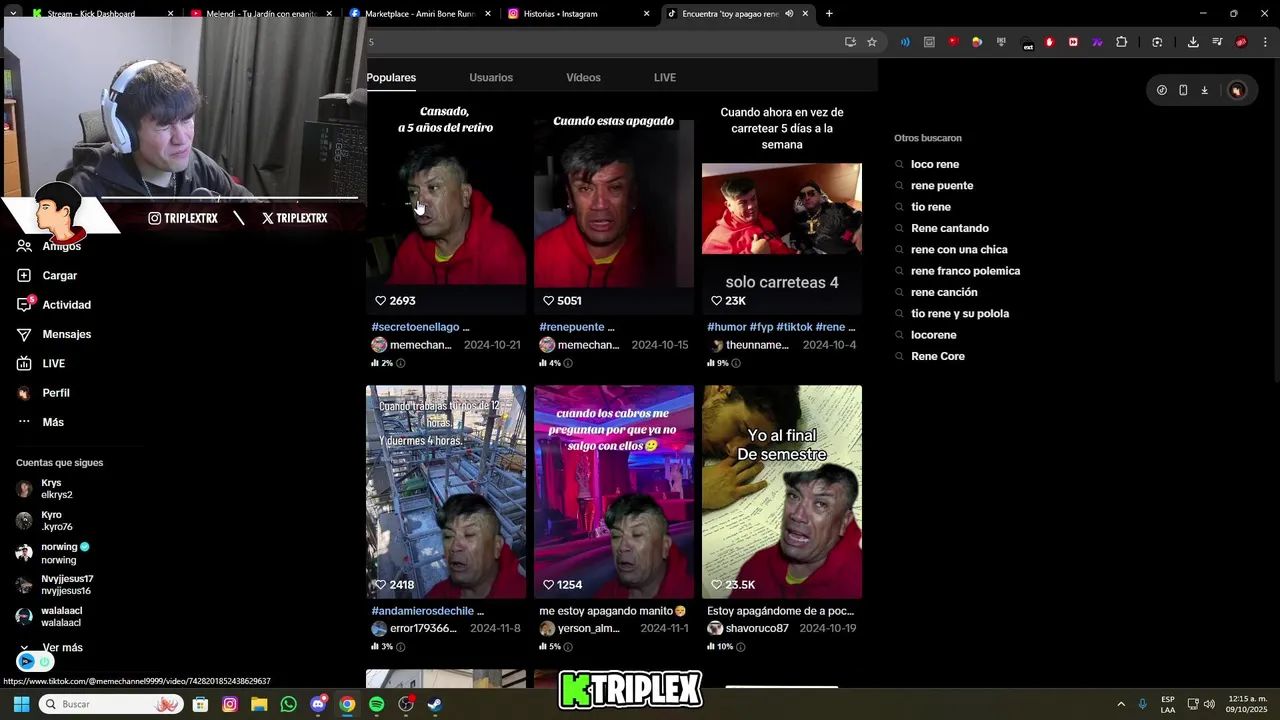Viewport: 1280px width, 720px height.
Task: Select the Populares tab
Action: [391, 77]
